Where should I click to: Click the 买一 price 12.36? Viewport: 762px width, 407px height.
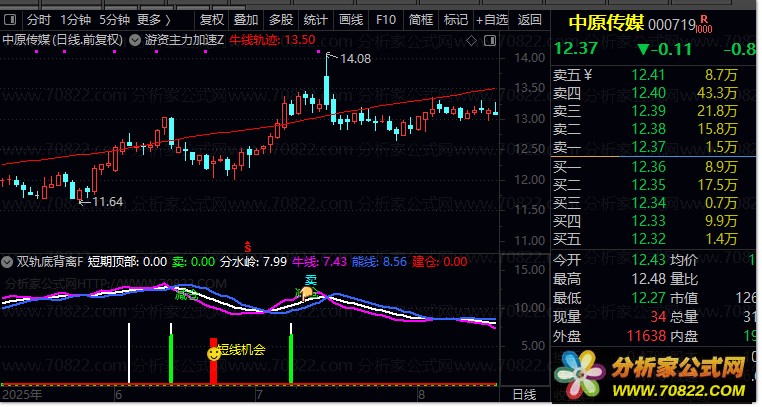[x=648, y=167]
